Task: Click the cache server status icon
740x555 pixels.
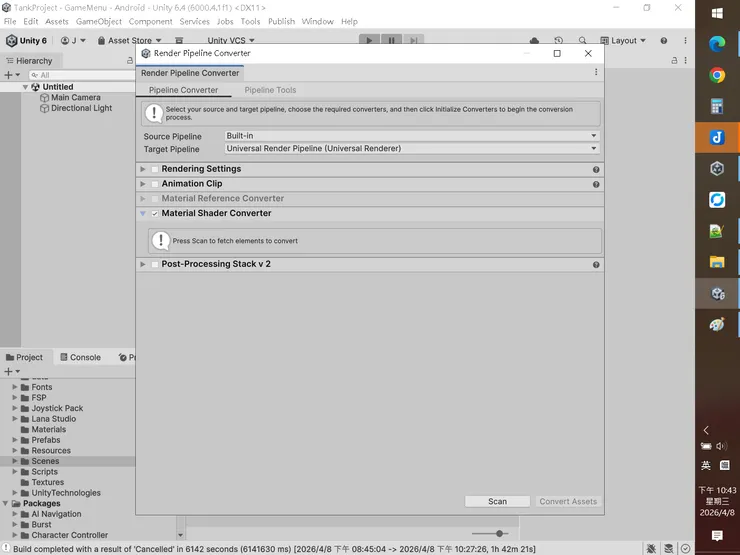Action: (668, 548)
